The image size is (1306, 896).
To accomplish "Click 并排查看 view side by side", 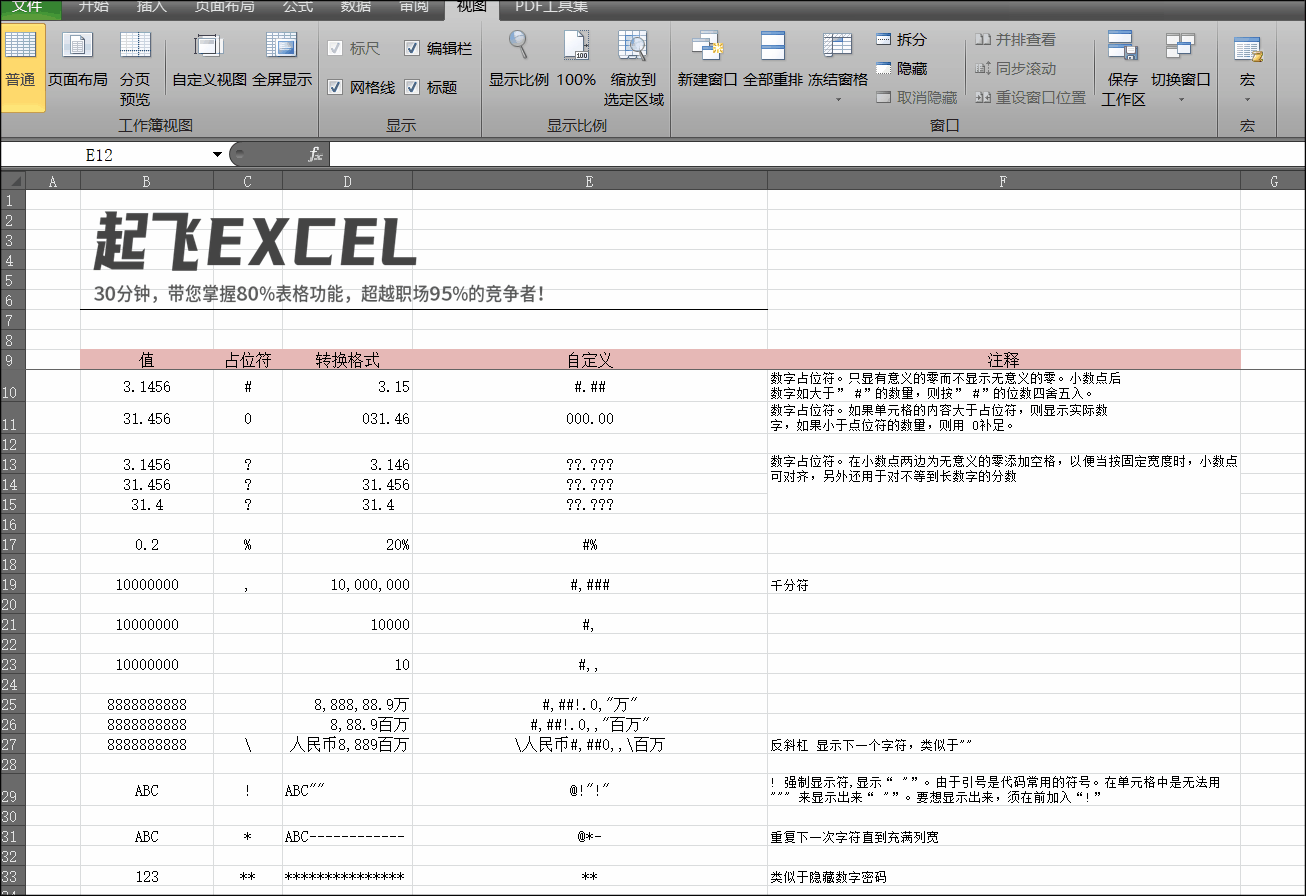I will pos(1014,40).
